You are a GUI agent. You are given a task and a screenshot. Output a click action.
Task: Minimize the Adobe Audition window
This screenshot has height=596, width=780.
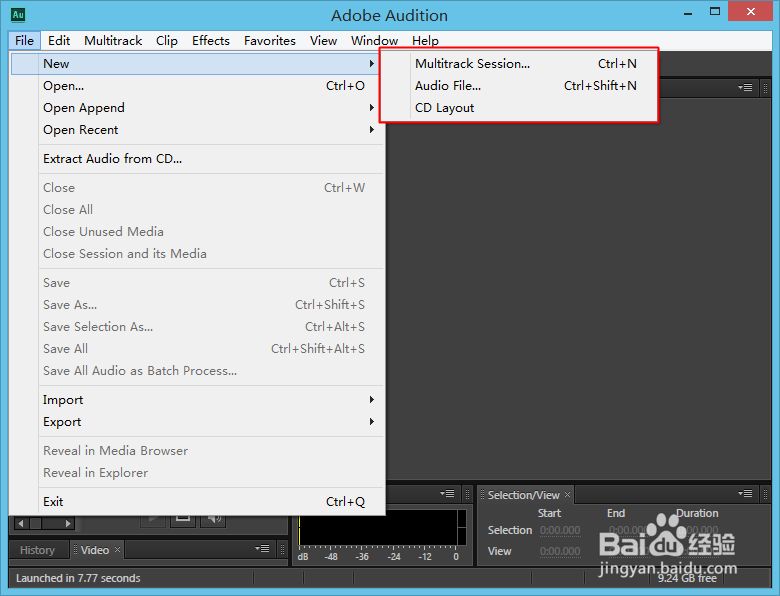pyautogui.click(x=688, y=12)
